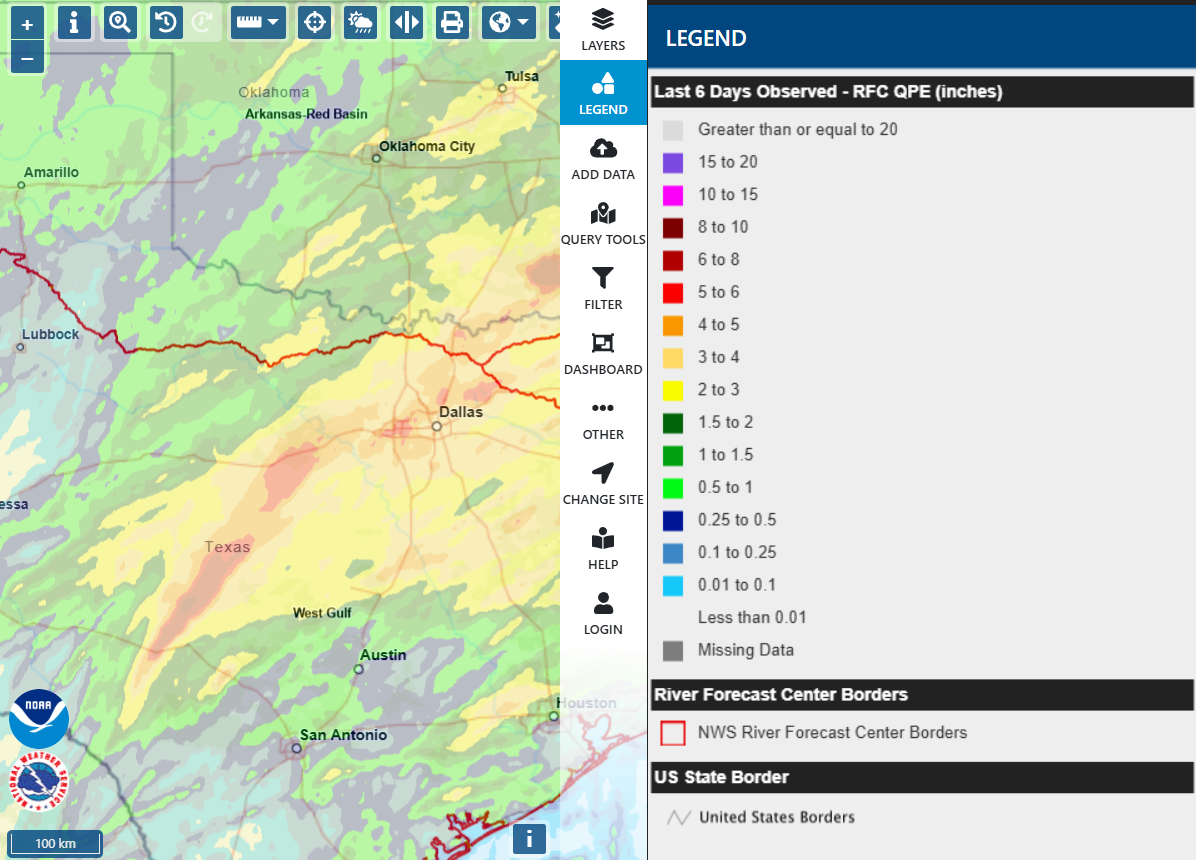The height and width of the screenshot is (860, 1196).
Task: Open the Help section
Action: tap(603, 547)
